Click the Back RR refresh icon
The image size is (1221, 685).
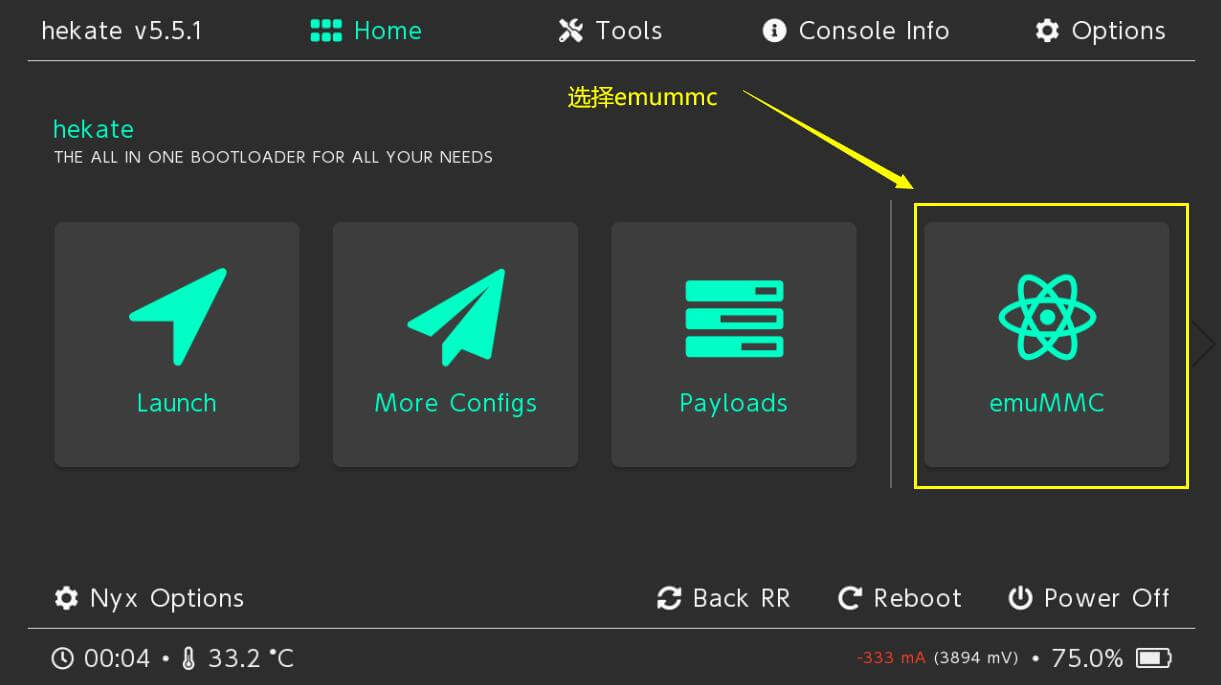tap(668, 598)
